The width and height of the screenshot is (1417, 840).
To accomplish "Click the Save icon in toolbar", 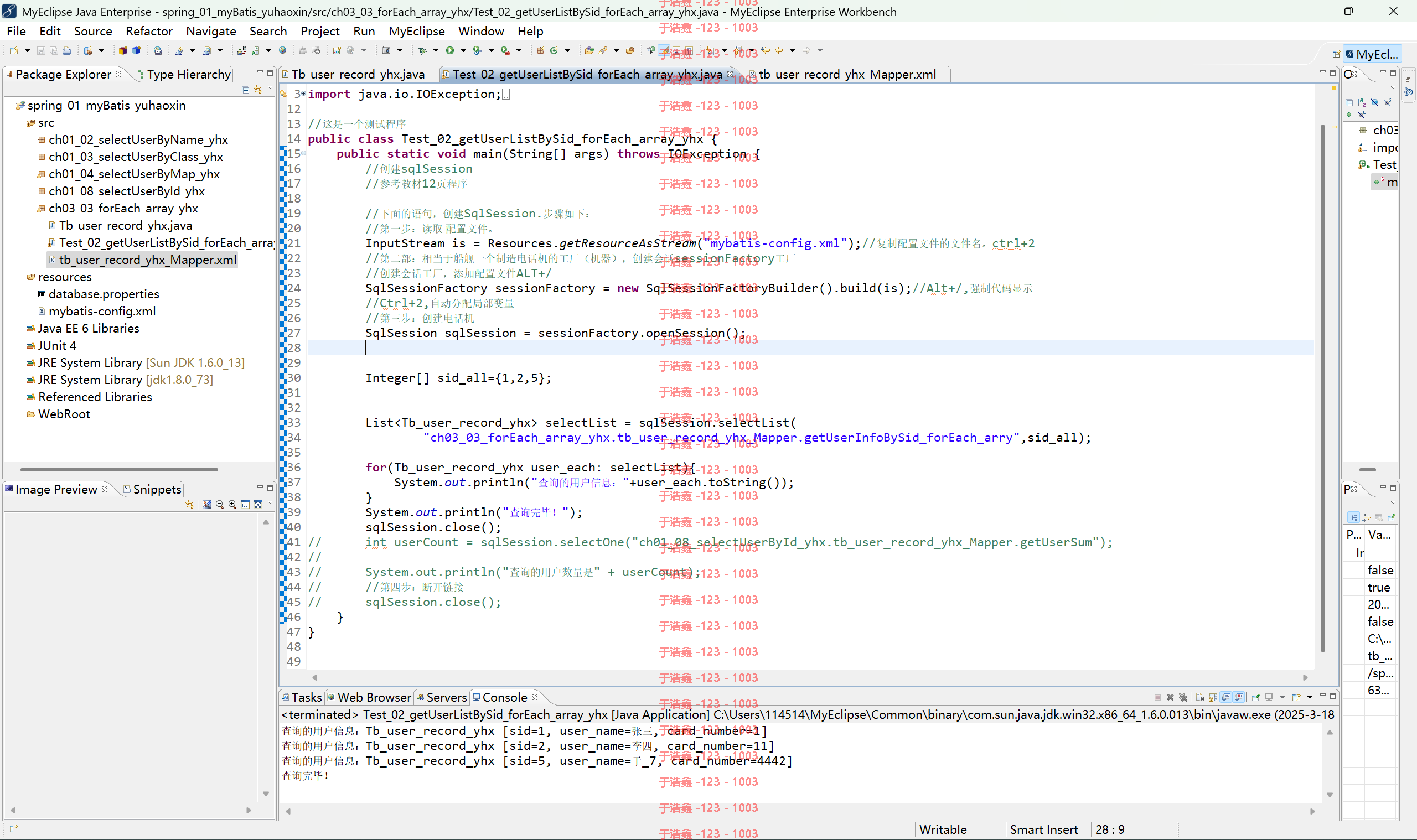I will pos(41,50).
